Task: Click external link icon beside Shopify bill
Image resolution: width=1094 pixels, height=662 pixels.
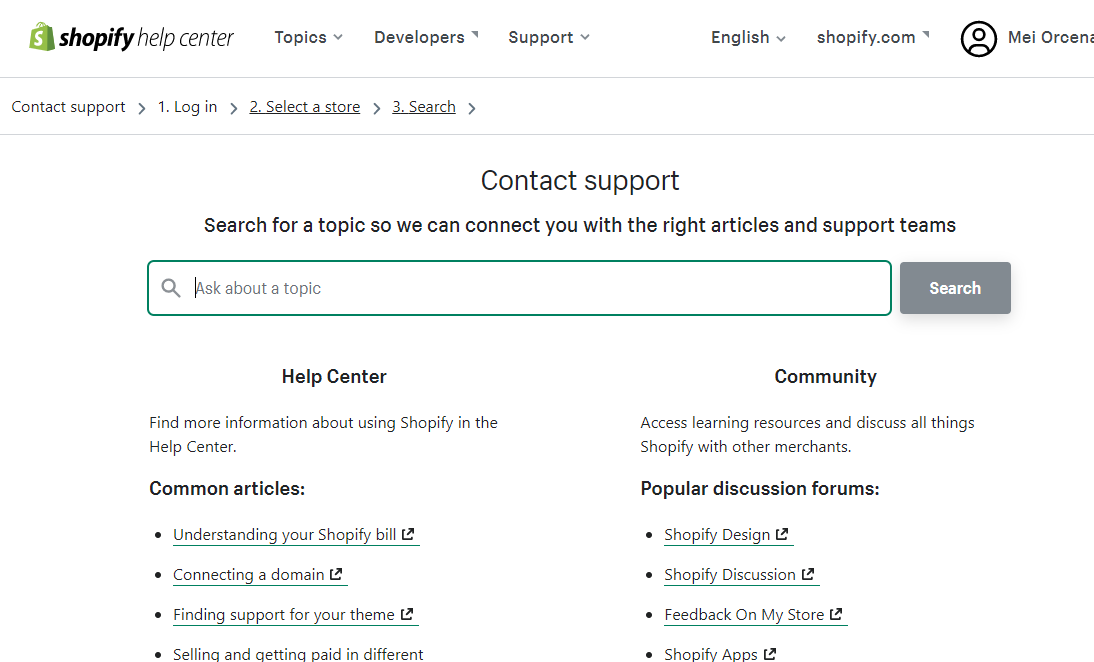Action: (408, 534)
